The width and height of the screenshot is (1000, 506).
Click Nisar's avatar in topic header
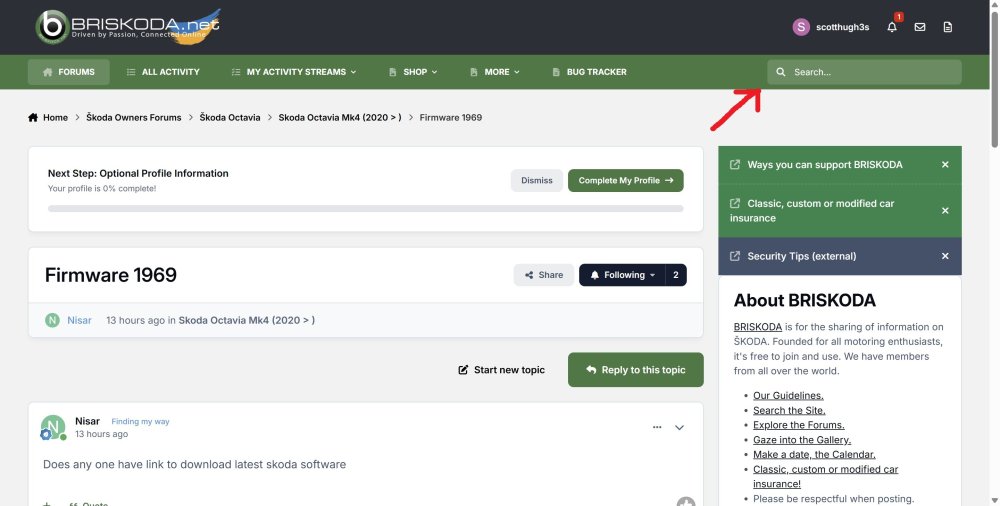point(52,320)
